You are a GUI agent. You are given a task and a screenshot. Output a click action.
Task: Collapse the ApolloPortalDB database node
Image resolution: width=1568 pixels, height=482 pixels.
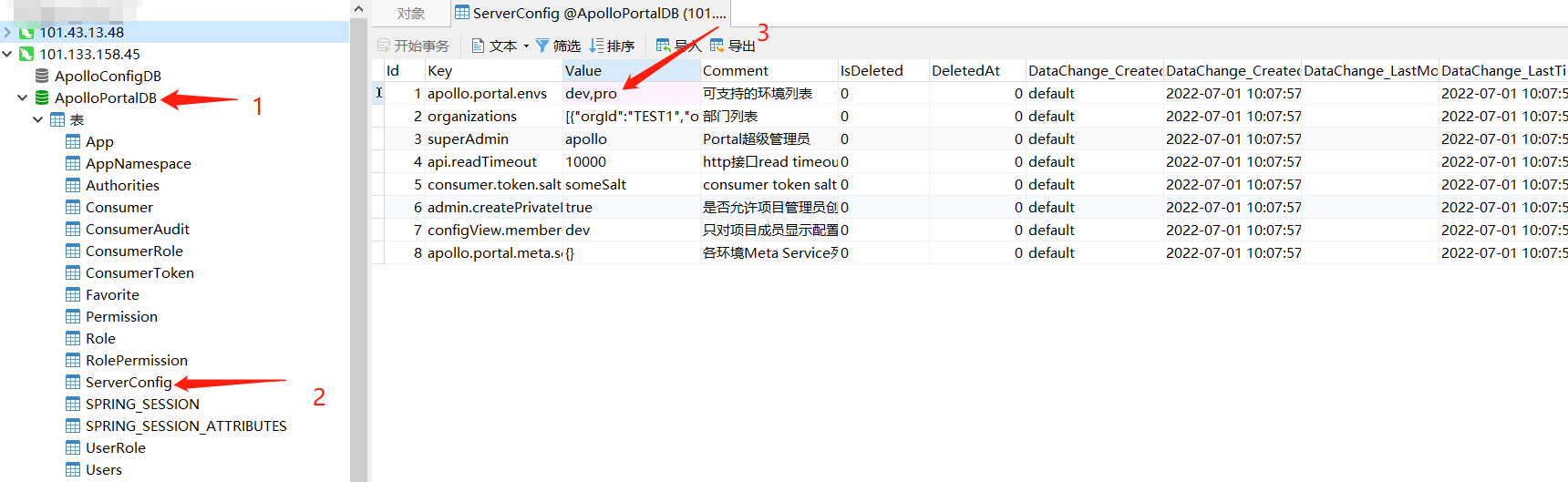(22, 97)
